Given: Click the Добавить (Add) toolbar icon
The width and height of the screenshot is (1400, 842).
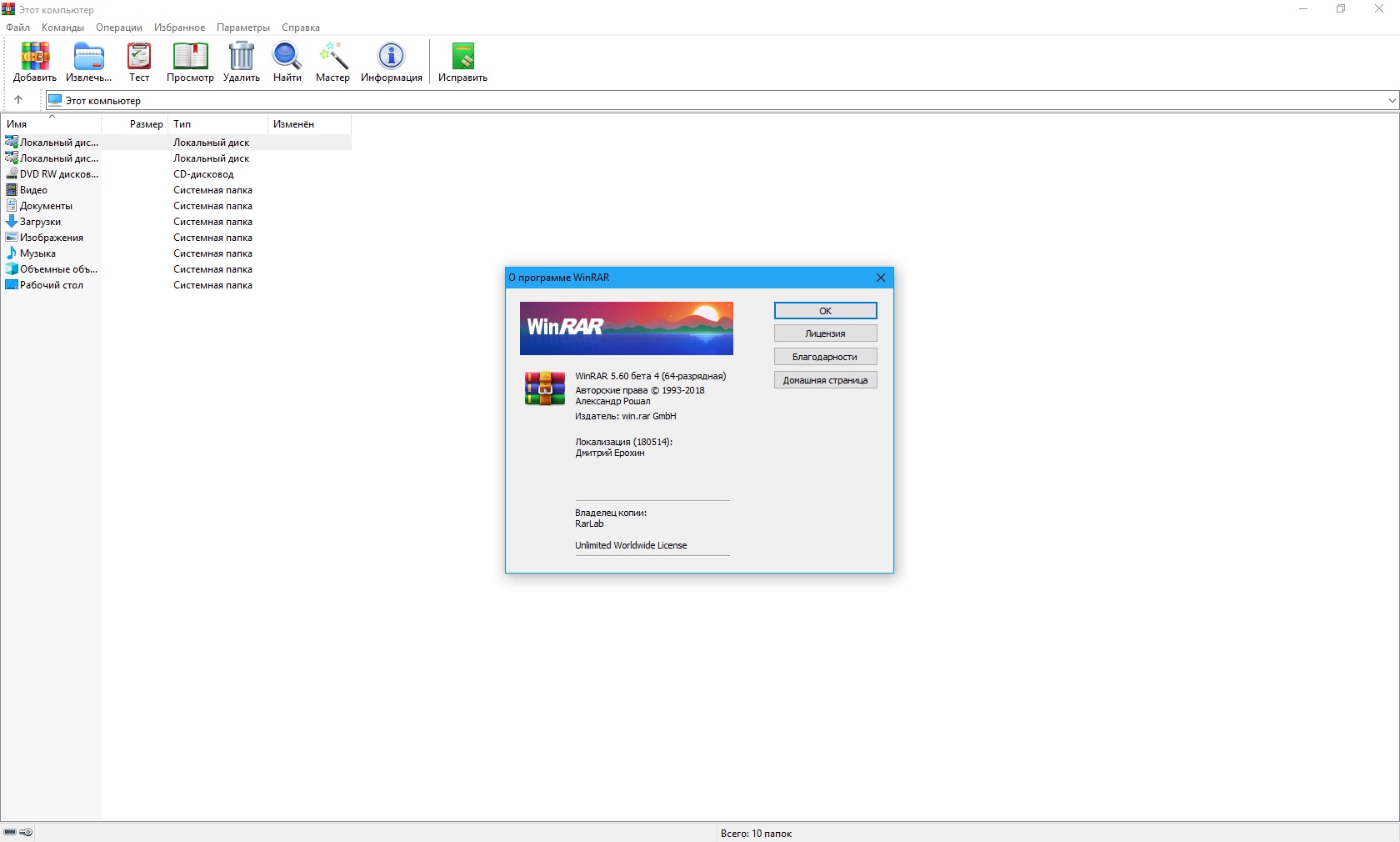Looking at the screenshot, I should (35, 63).
